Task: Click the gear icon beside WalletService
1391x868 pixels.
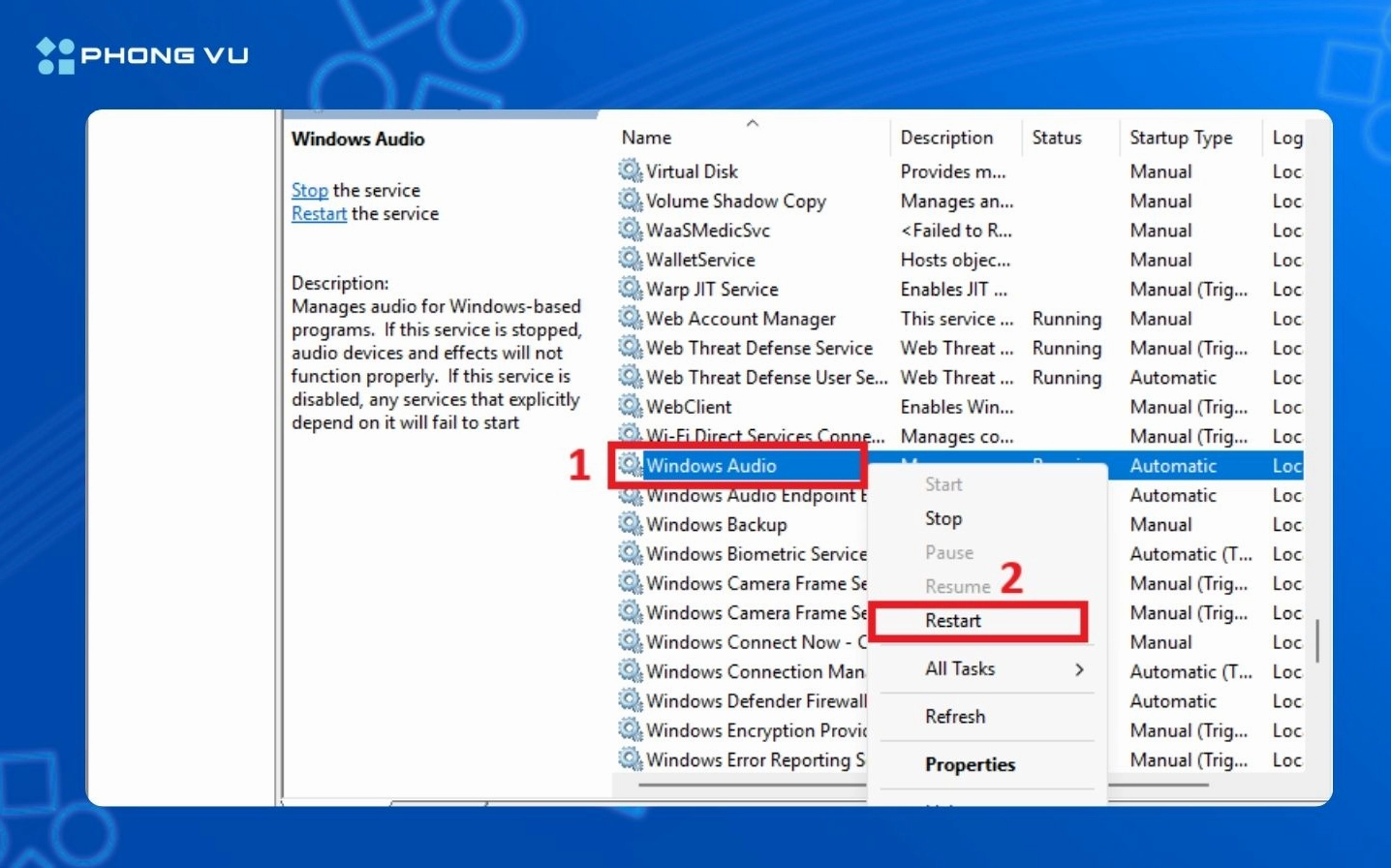Action: click(x=631, y=259)
